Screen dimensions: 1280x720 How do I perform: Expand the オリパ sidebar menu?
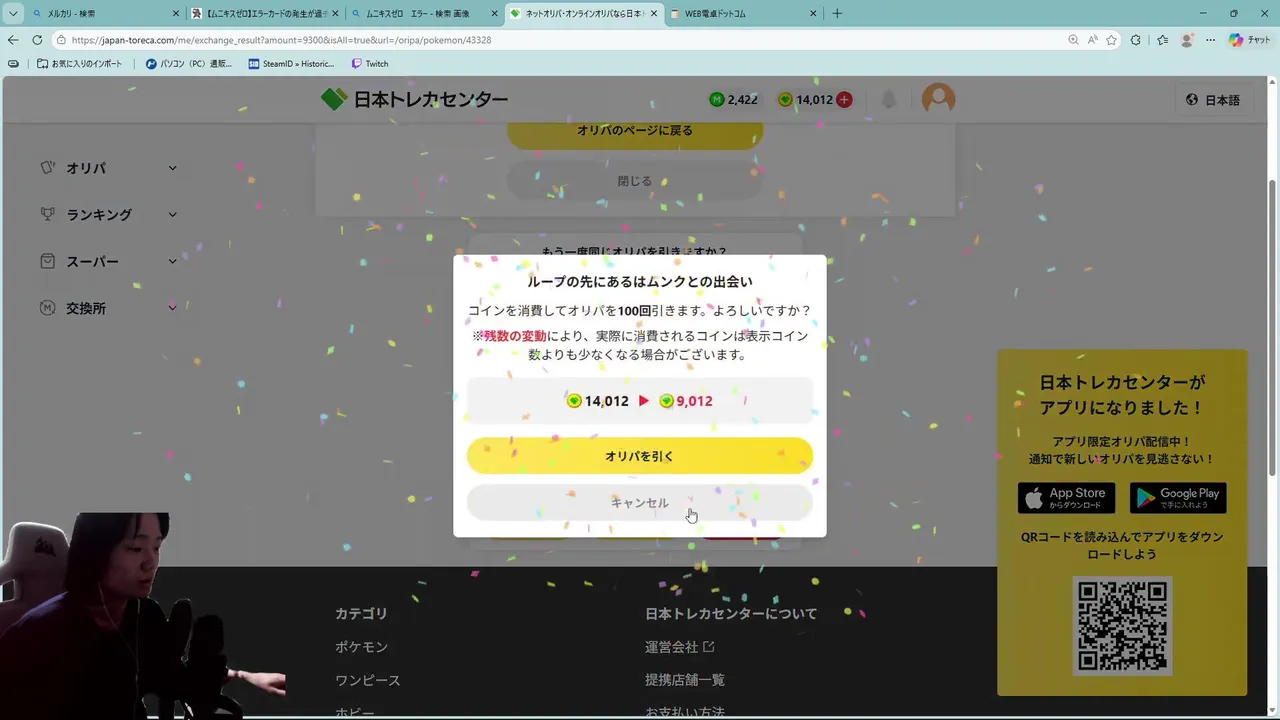(x=108, y=168)
